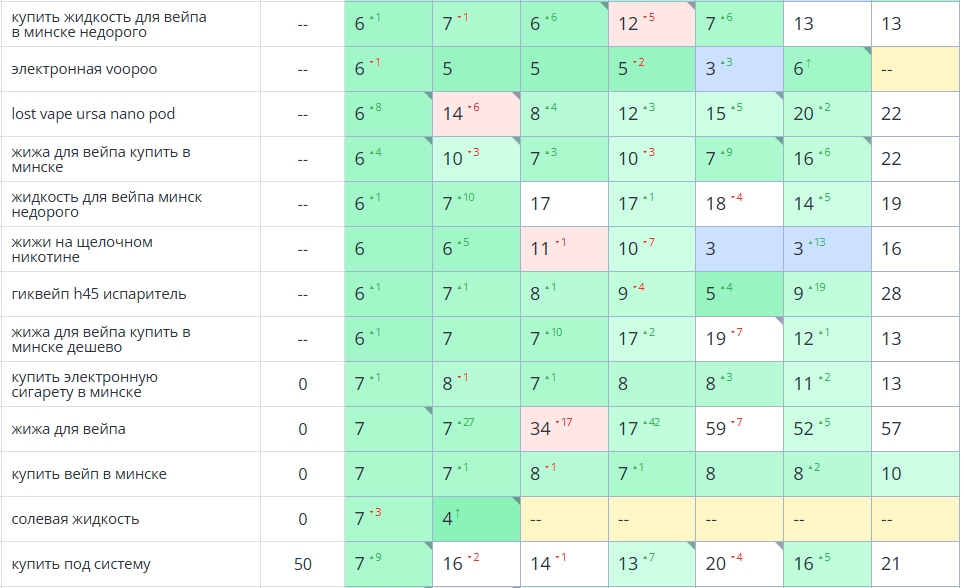This screenshot has width=964, height=588.
Task: Click the keyword "купить вейп в минске"
Action: tap(89, 474)
